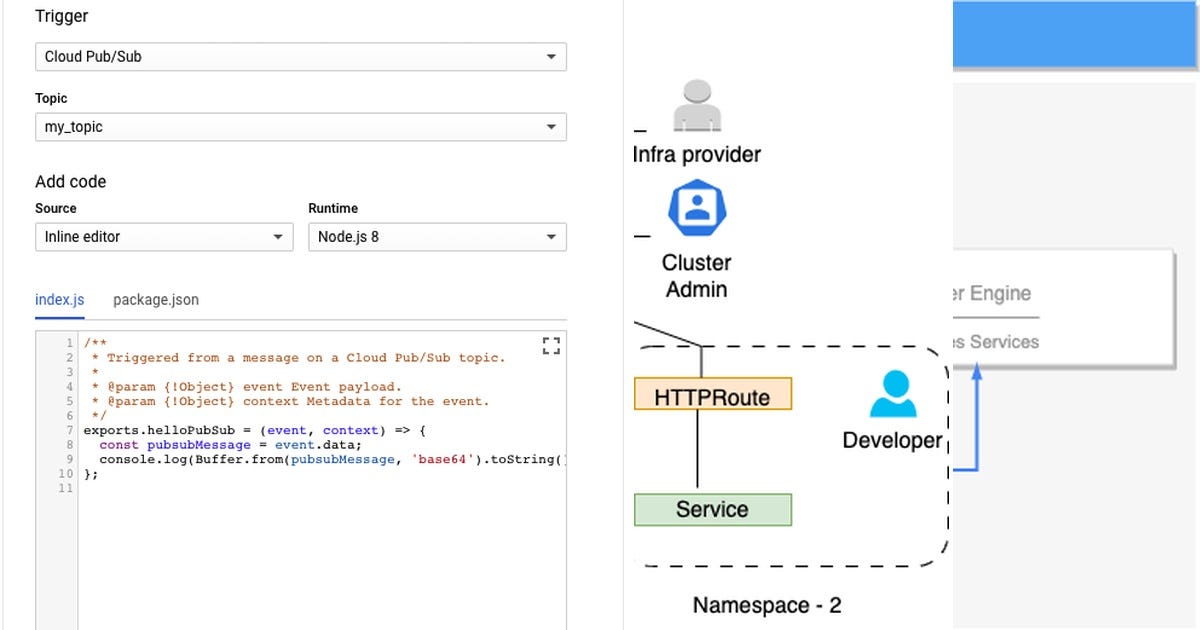1200x630 pixels.
Task: Open the Source dropdown set to Inline editor
Action: [x=163, y=237]
